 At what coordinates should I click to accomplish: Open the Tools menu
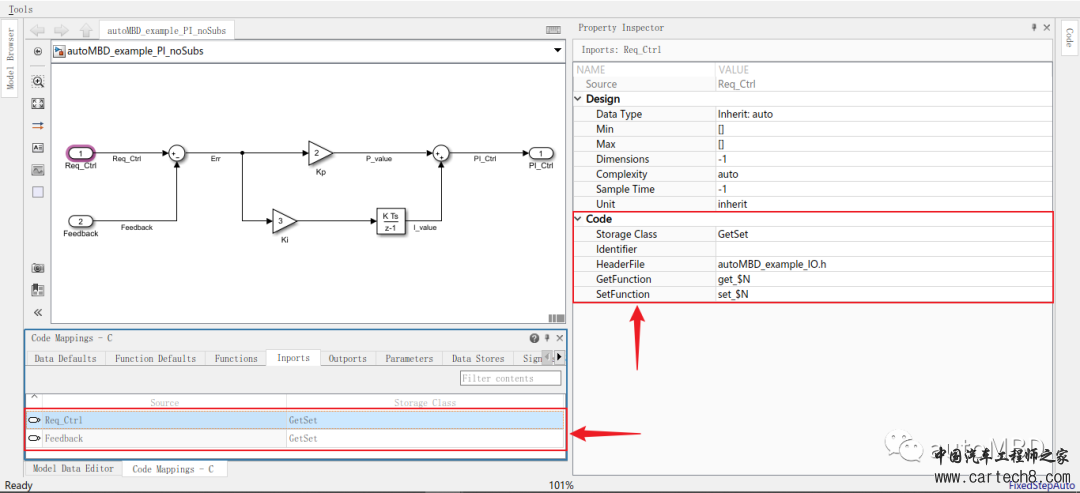[x=21, y=10]
